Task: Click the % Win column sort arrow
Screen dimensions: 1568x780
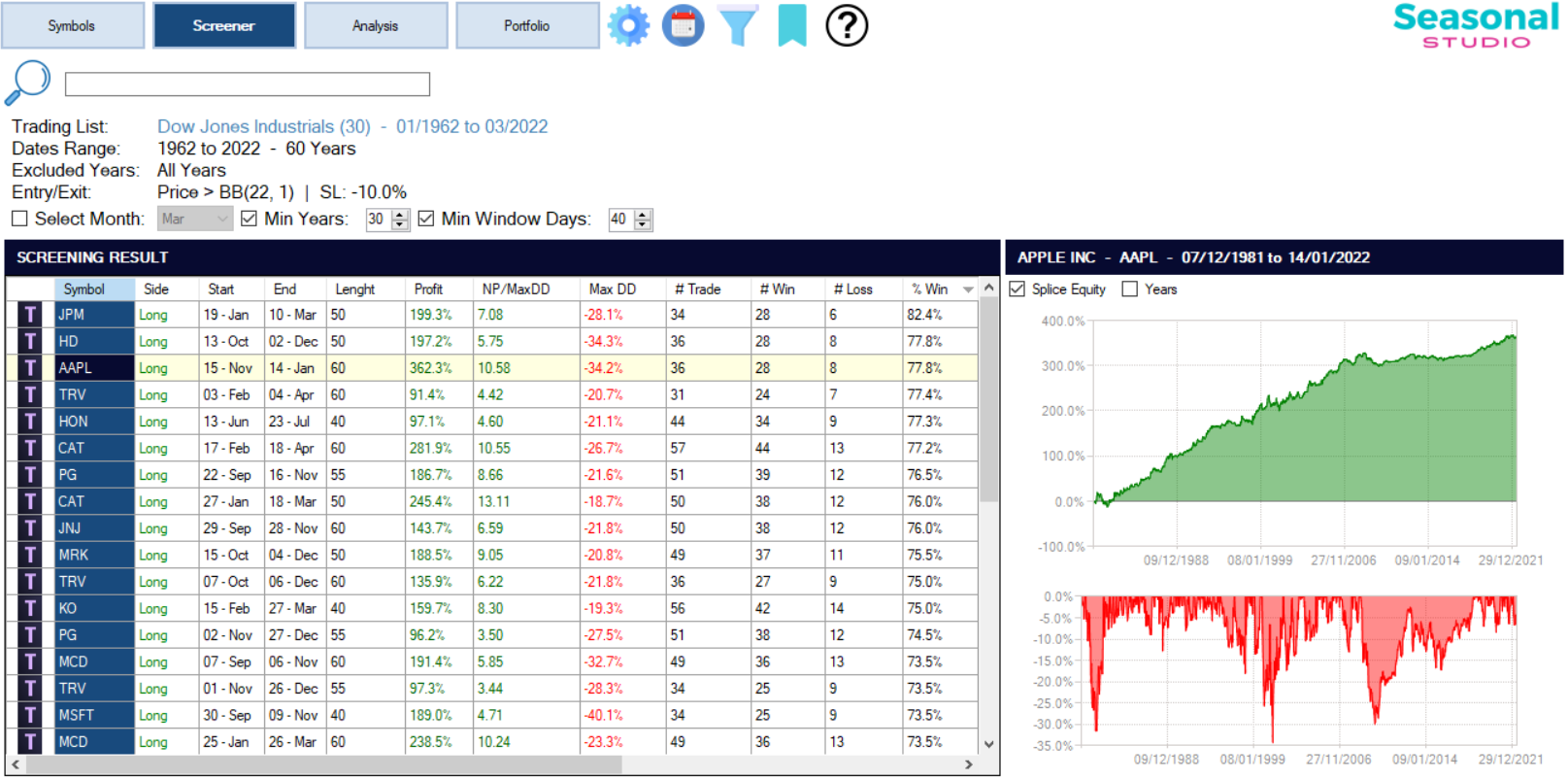Action: (968, 289)
